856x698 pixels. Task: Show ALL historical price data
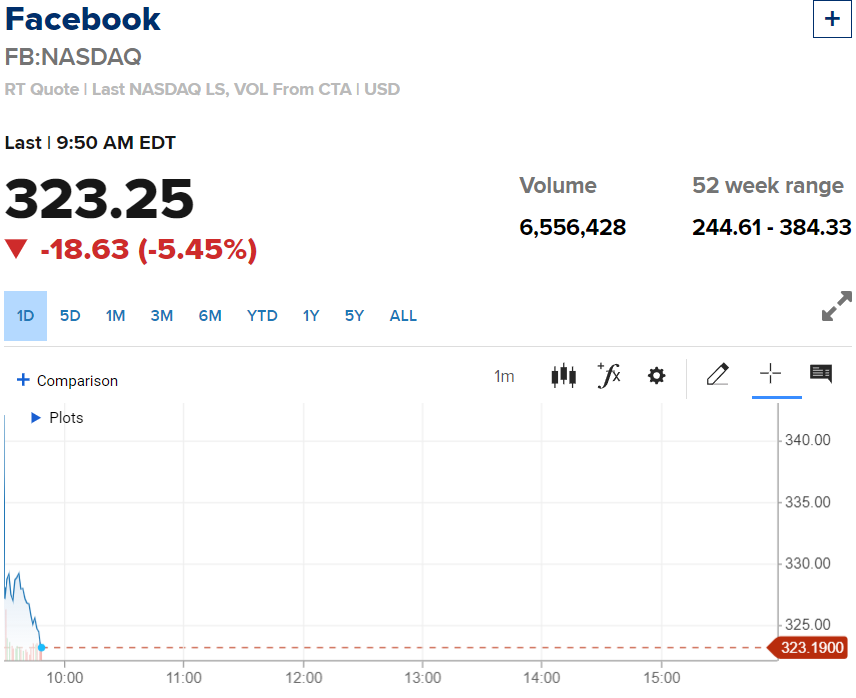tap(403, 316)
